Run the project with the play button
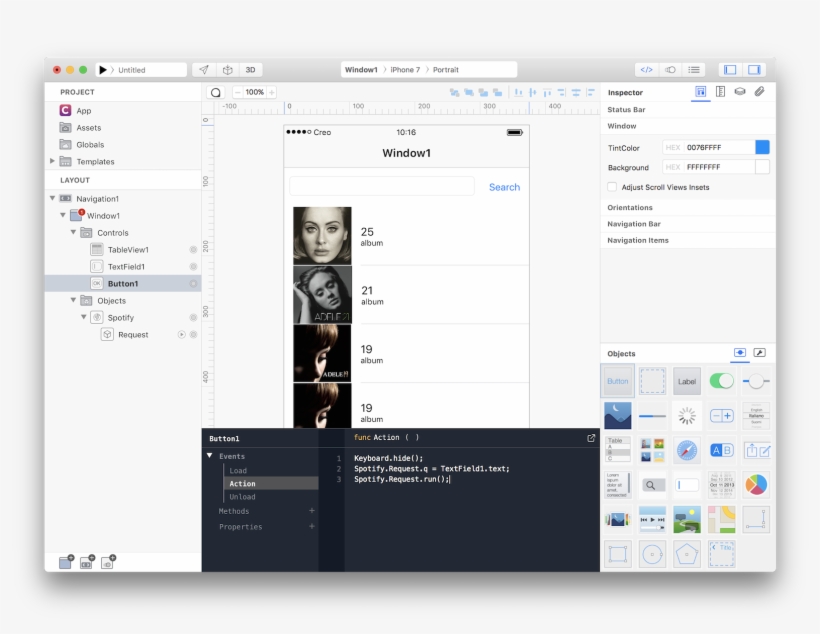 click(103, 69)
